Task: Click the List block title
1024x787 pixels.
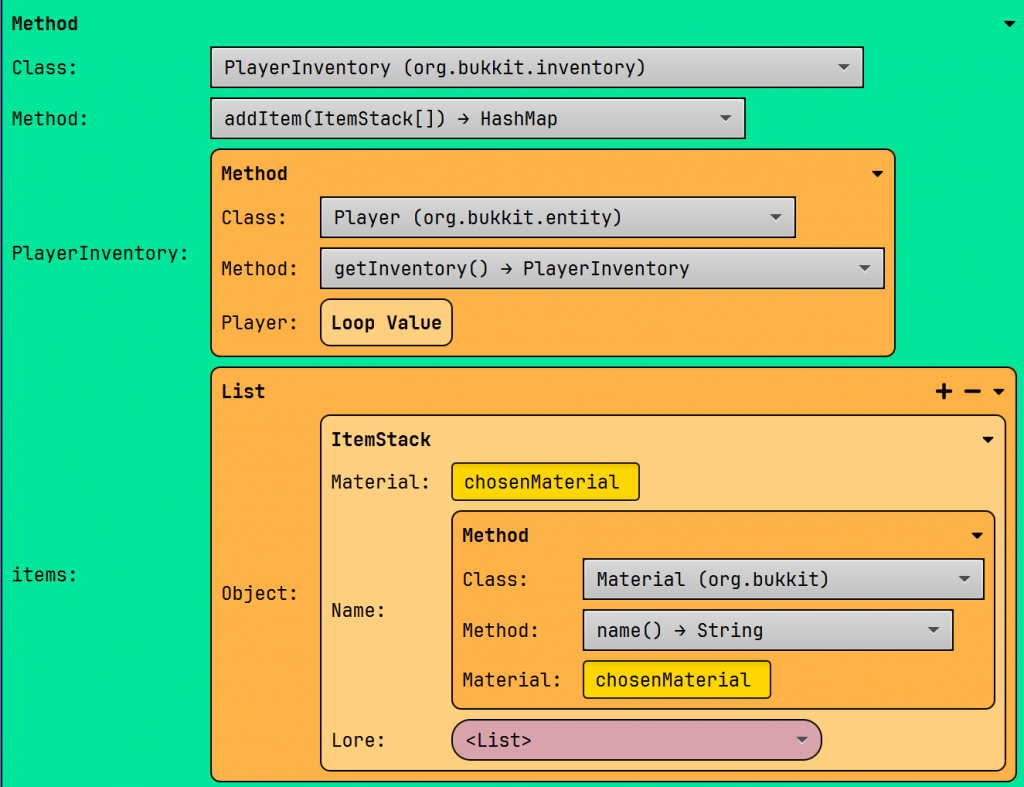Action: (x=243, y=392)
